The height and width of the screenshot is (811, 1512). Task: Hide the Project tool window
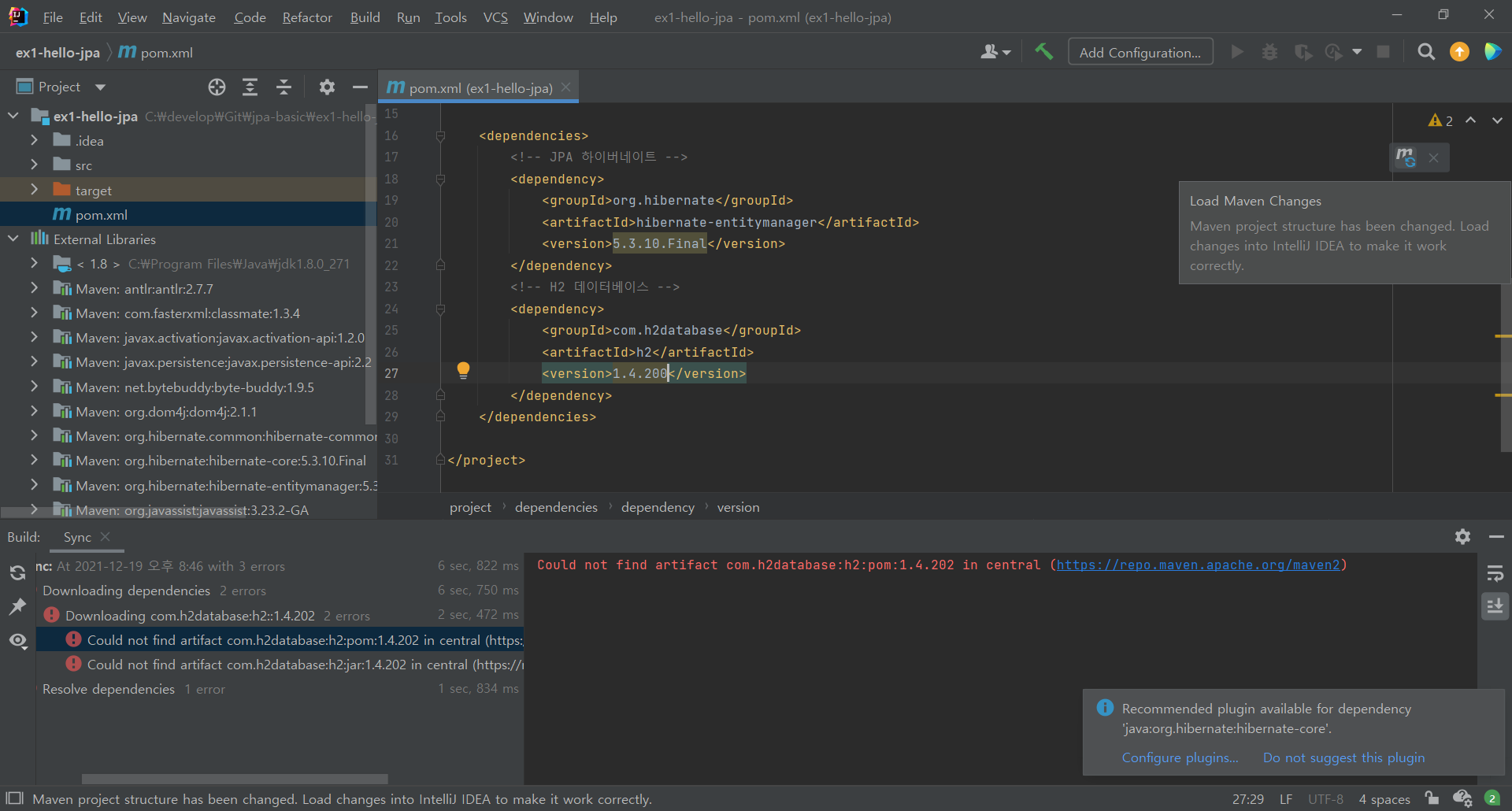360,87
